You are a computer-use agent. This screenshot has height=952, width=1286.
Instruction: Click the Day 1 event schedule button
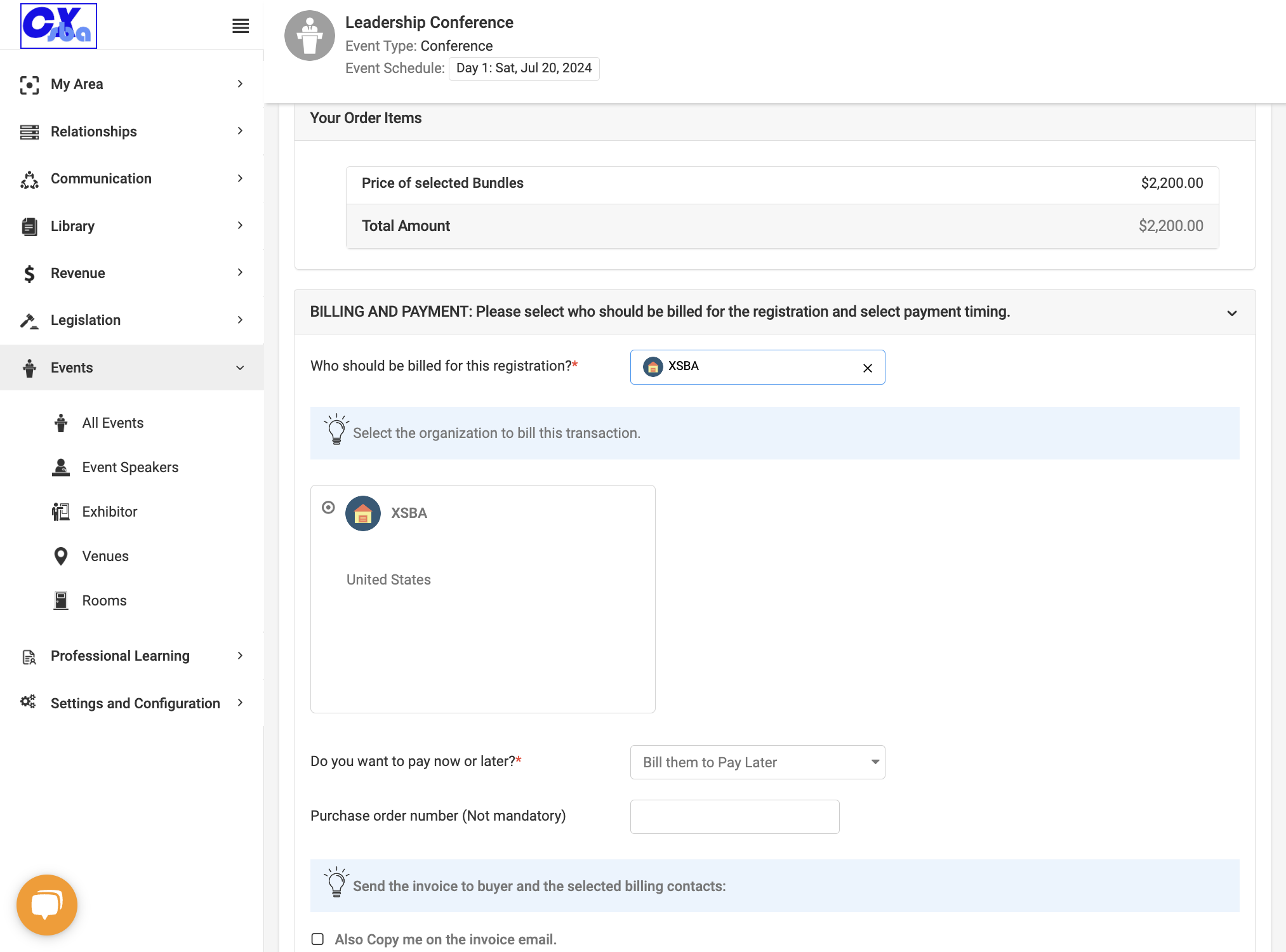[x=524, y=69]
